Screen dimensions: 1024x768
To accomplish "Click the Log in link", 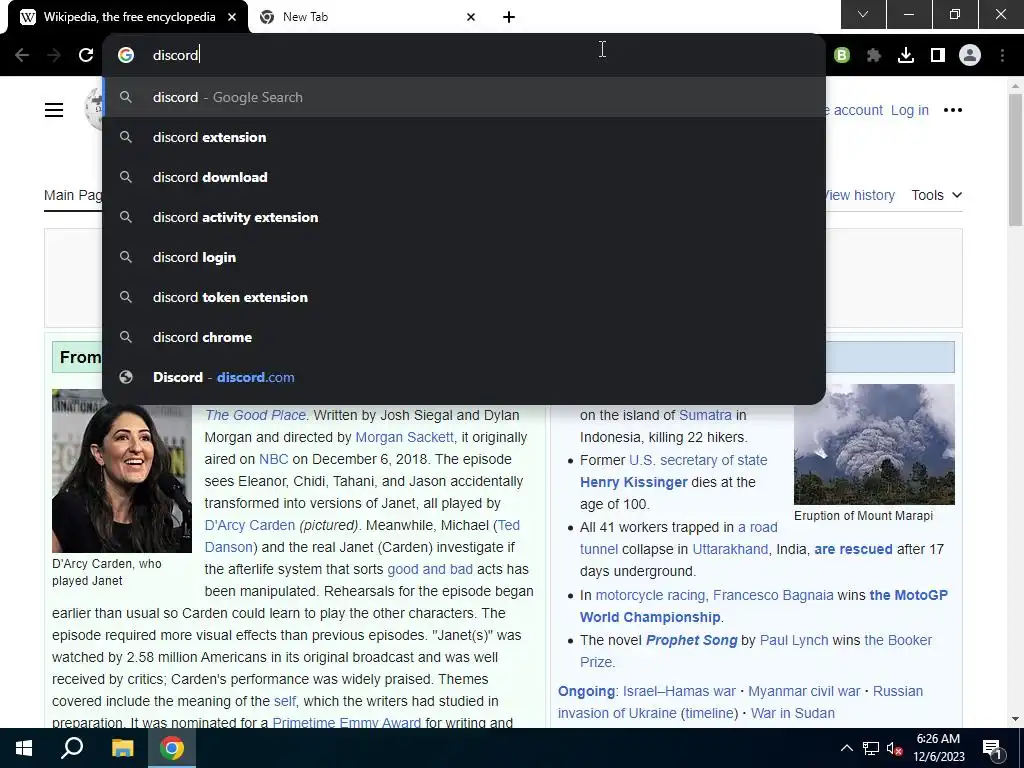I will point(910,110).
